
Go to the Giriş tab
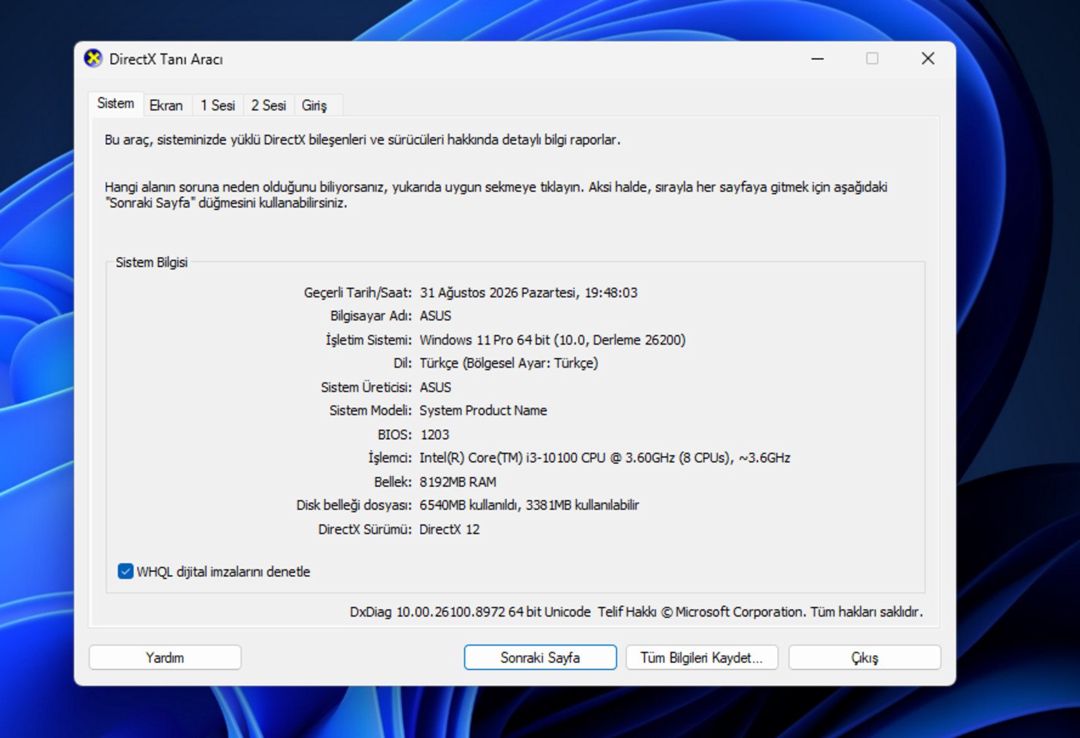click(x=314, y=105)
